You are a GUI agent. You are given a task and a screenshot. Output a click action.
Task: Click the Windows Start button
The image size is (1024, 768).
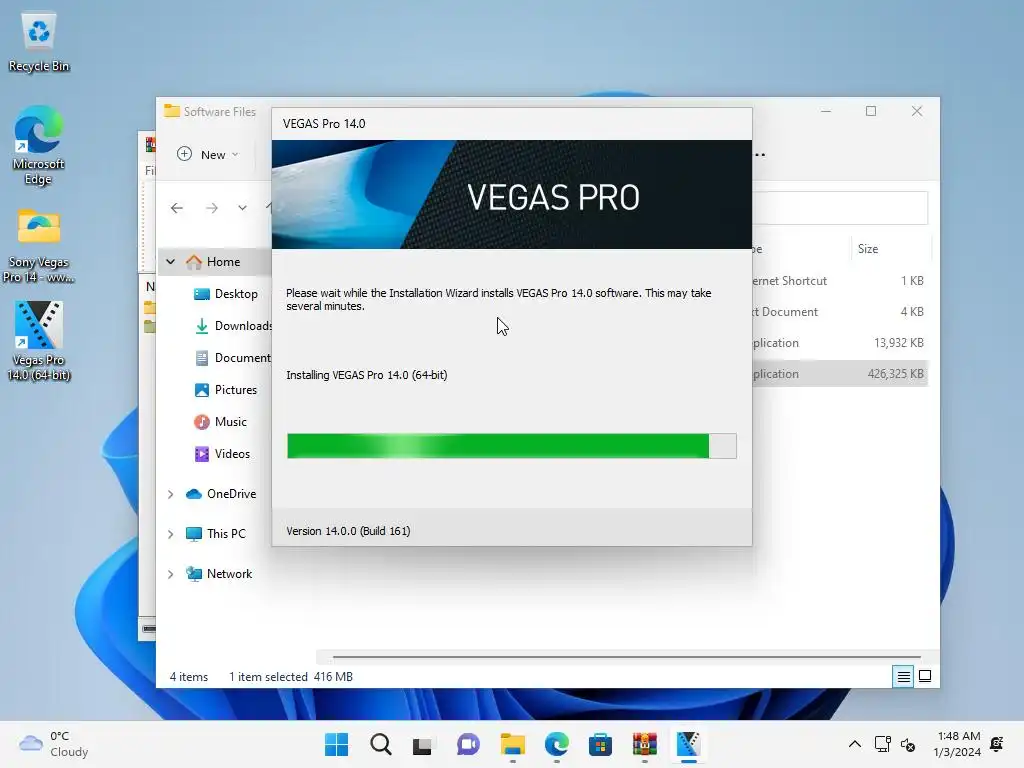[x=336, y=744]
